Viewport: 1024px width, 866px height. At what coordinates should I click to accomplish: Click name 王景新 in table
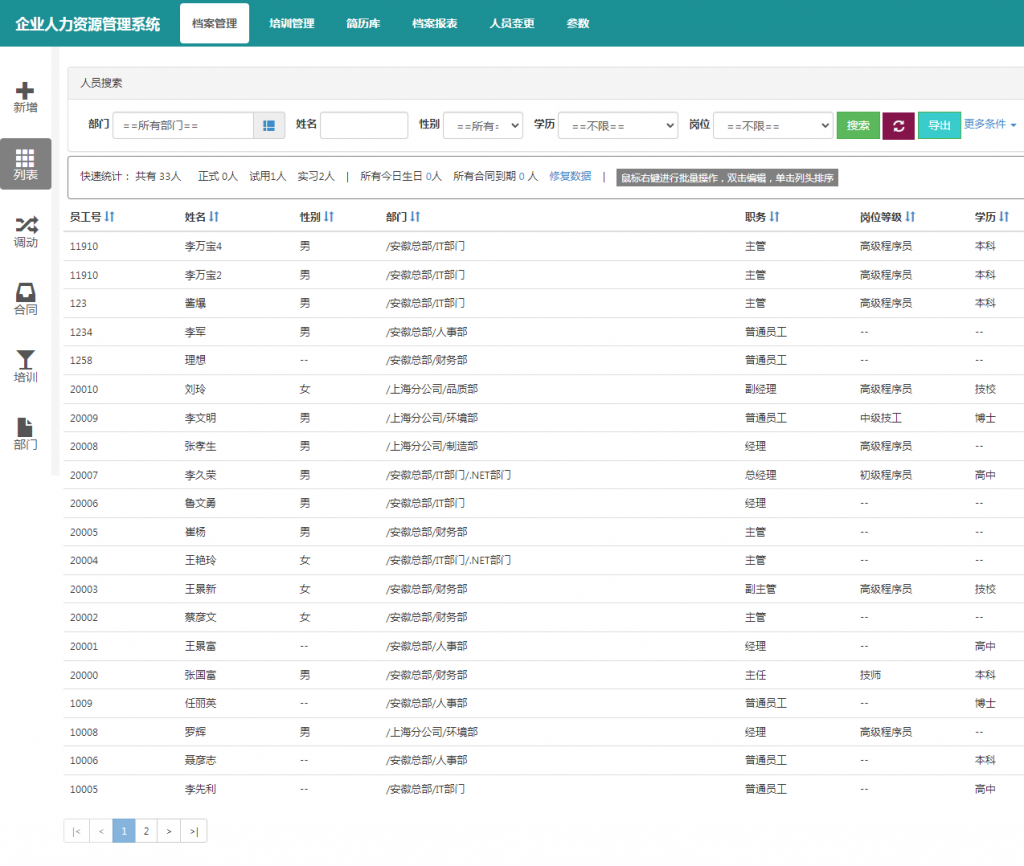tap(200, 589)
